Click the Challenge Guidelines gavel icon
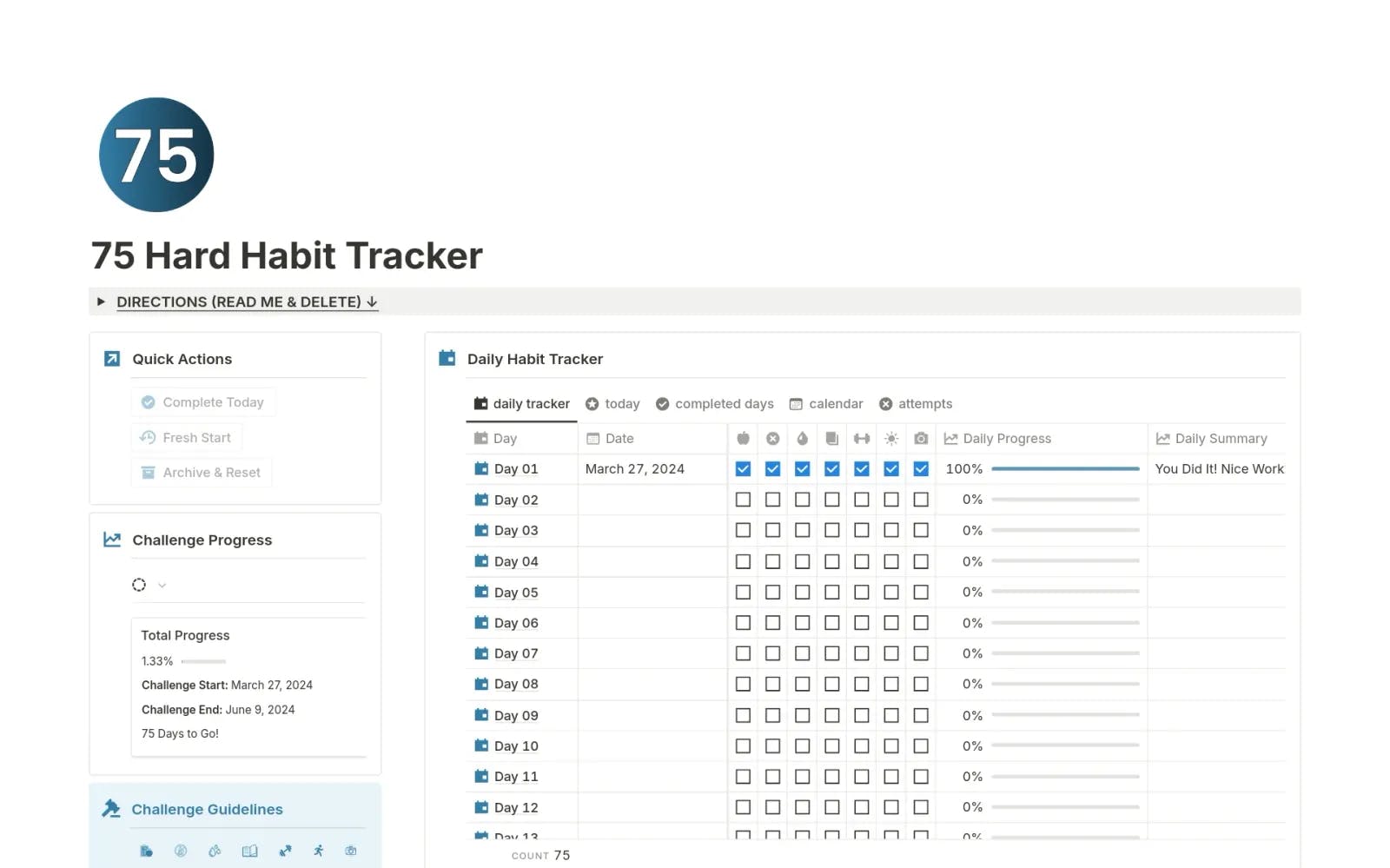1390x868 pixels. click(x=111, y=809)
